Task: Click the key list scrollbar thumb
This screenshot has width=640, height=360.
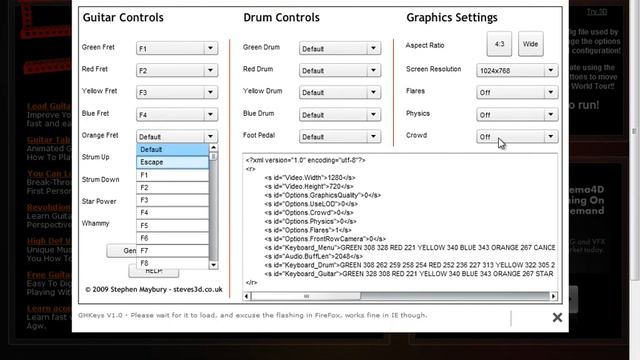Action: point(213,156)
